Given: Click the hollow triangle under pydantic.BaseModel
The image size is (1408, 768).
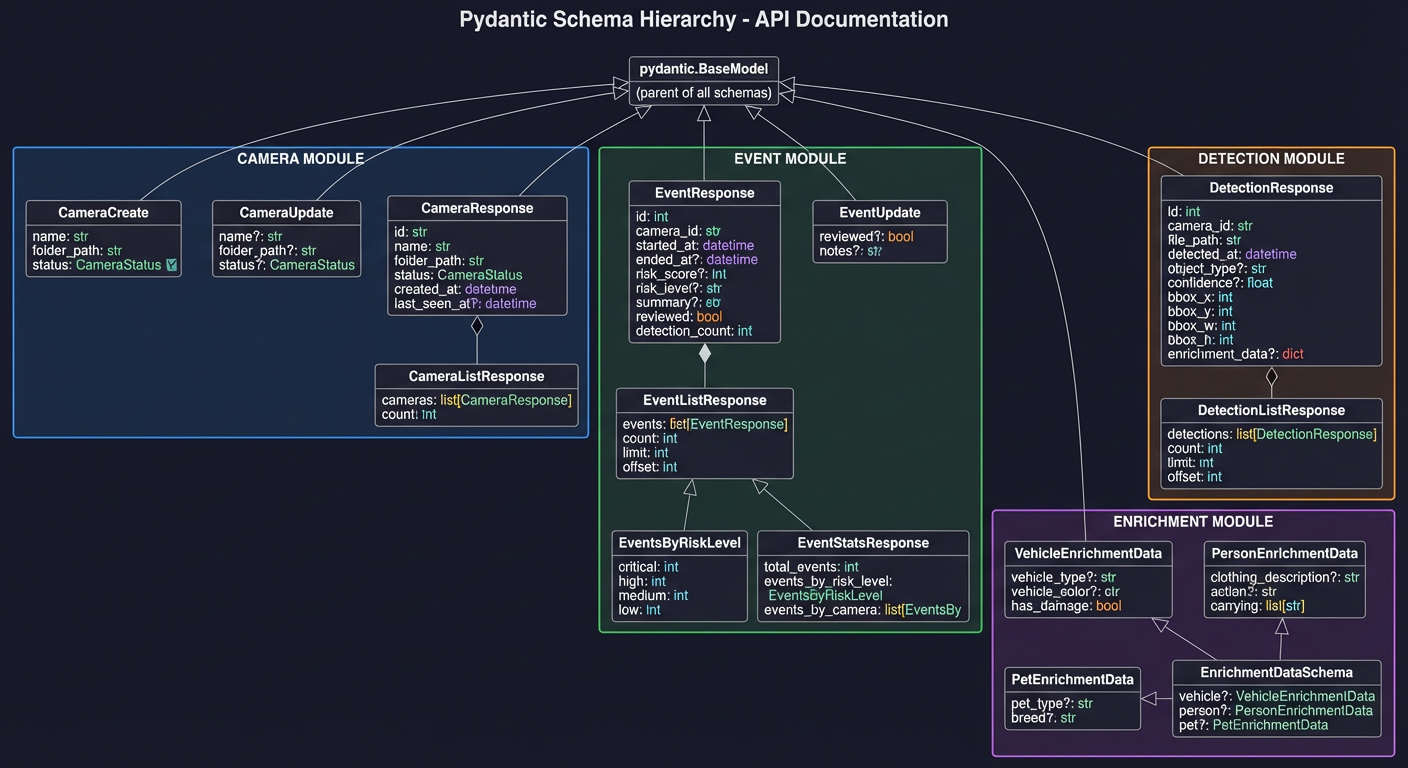Looking at the screenshot, I should point(705,113).
